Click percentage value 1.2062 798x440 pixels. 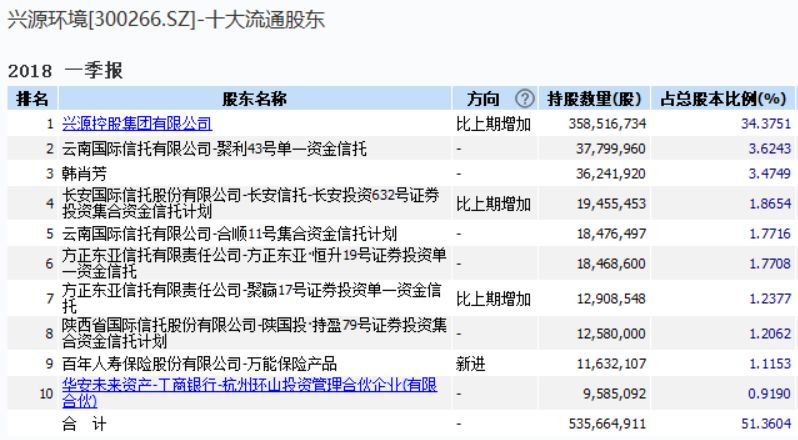coord(770,333)
